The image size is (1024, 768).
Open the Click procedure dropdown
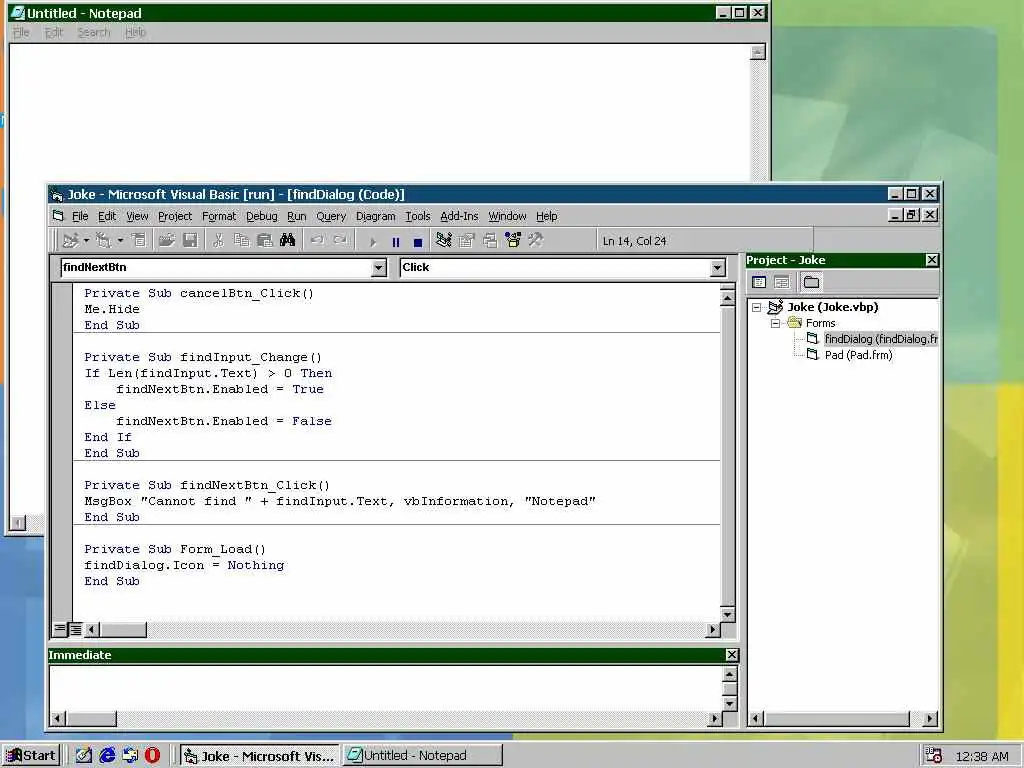pyautogui.click(x=718, y=268)
